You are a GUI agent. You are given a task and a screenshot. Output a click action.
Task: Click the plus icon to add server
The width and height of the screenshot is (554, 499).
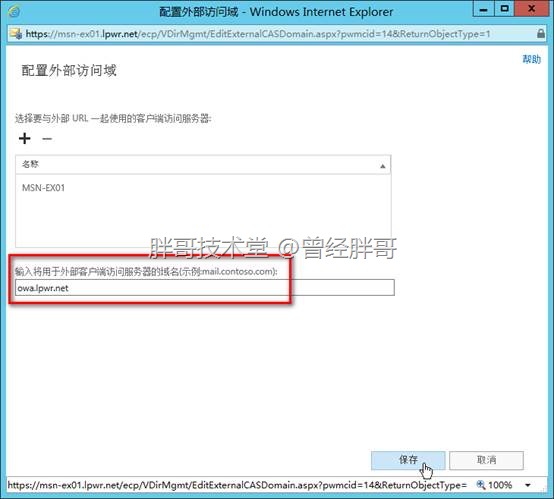(24, 139)
